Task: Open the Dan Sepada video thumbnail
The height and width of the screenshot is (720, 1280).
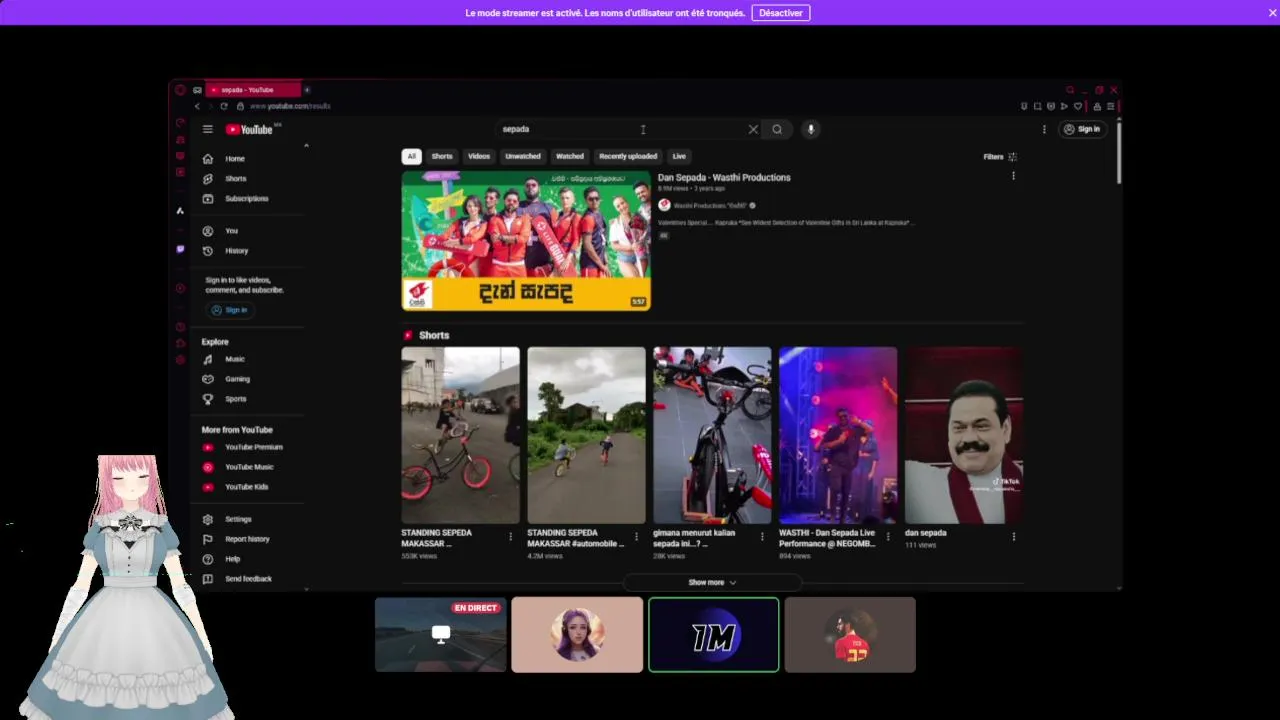Action: pos(526,240)
